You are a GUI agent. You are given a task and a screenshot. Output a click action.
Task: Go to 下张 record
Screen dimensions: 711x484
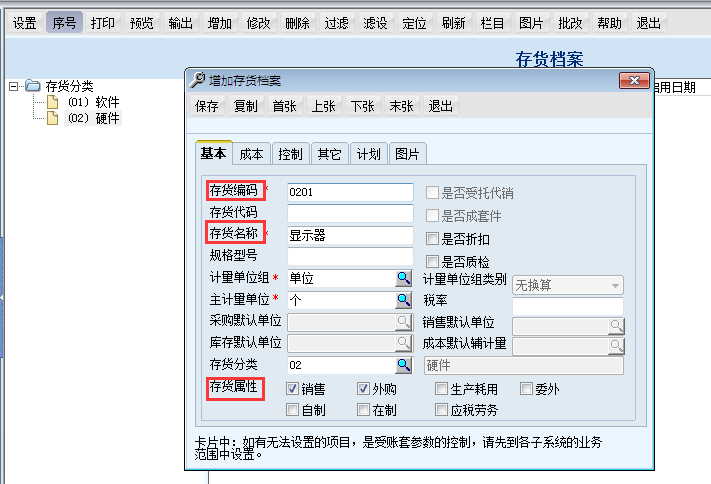[363, 106]
